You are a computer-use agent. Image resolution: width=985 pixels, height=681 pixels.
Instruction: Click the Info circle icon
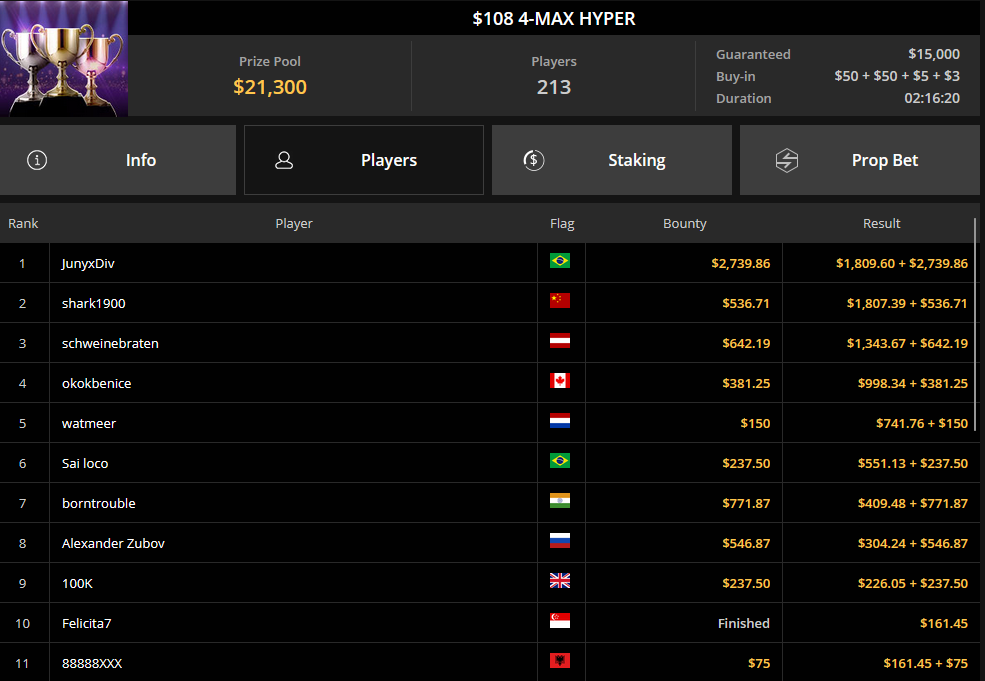click(37, 160)
